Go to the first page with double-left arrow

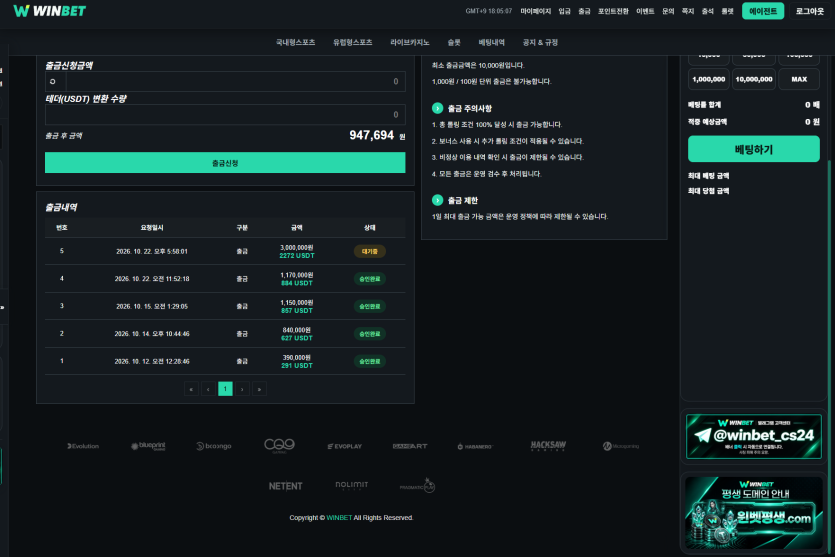coord(191,389)
